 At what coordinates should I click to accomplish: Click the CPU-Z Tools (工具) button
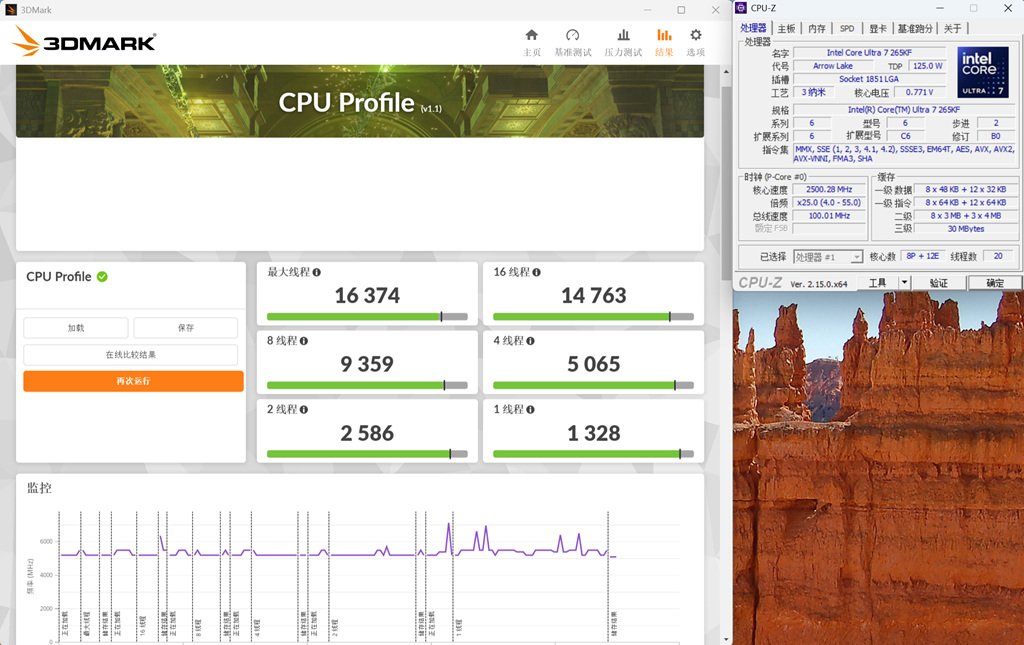pos(877,283)
